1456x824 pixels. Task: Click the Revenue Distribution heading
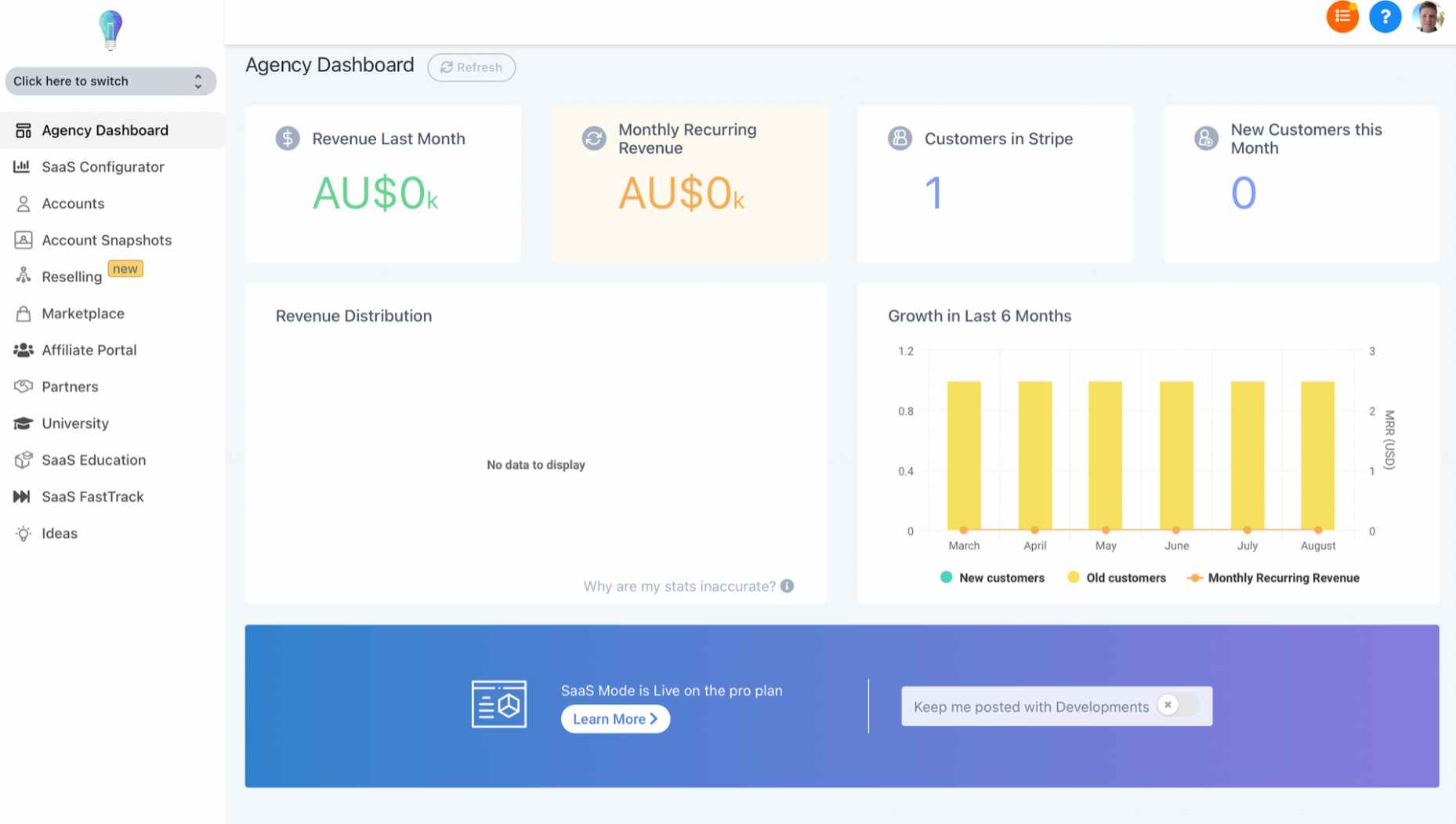[x=353, y=316]
